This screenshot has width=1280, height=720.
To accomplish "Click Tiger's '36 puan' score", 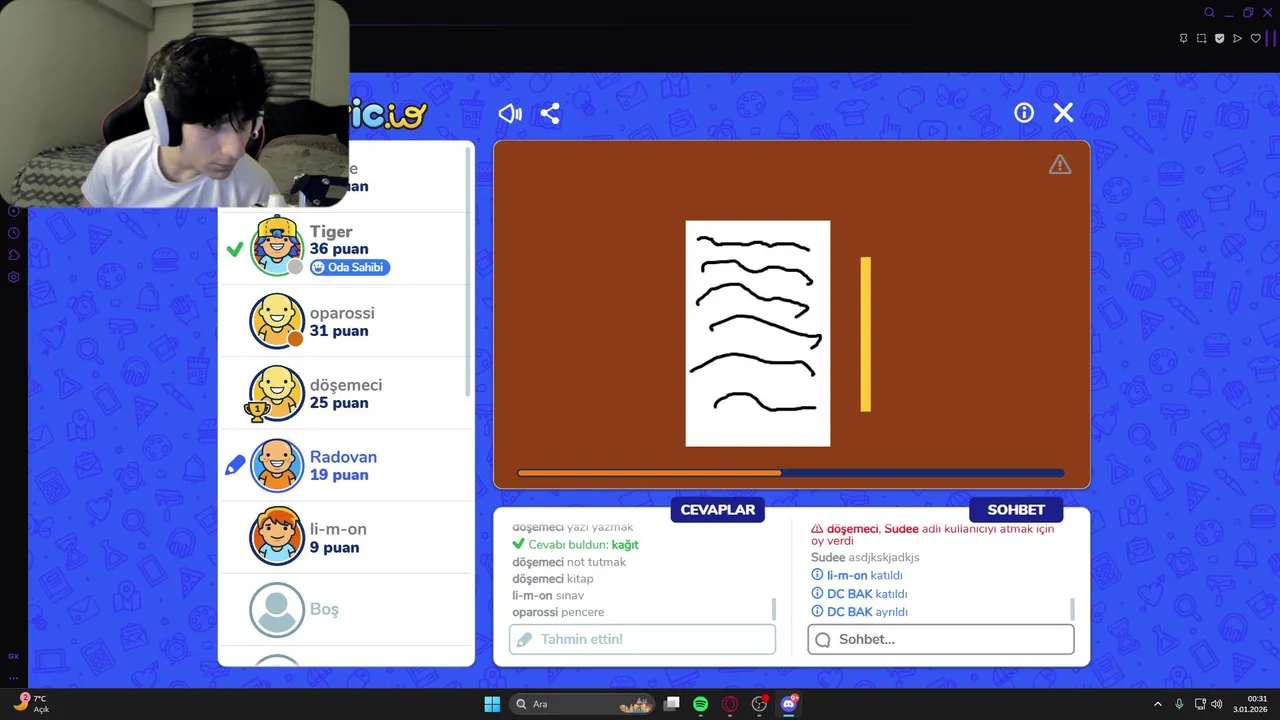I will (x=339, y=249).
